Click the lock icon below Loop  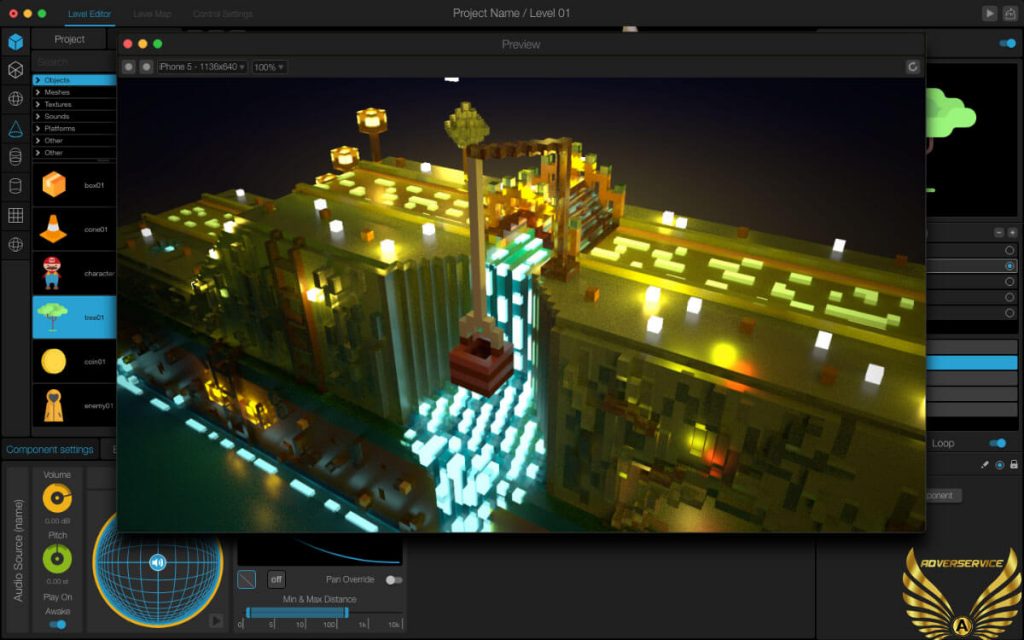click(1014, 464)
